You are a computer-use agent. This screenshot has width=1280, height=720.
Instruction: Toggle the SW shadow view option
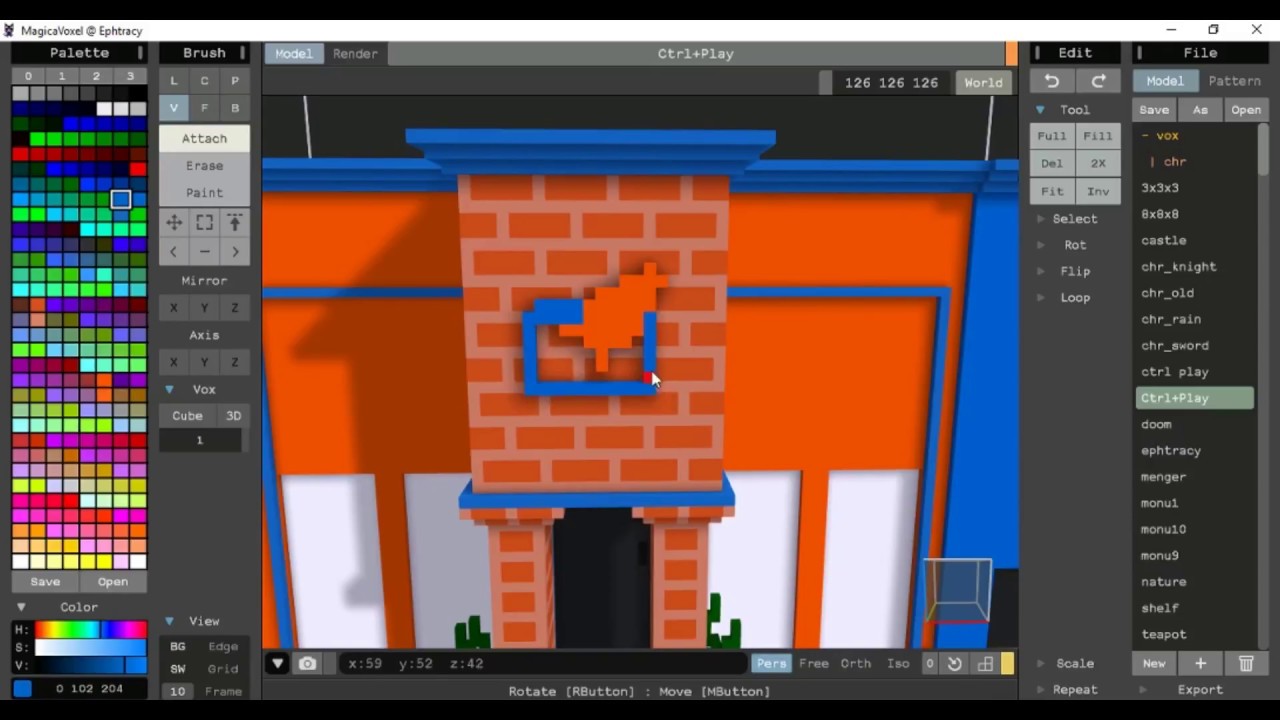178,669
